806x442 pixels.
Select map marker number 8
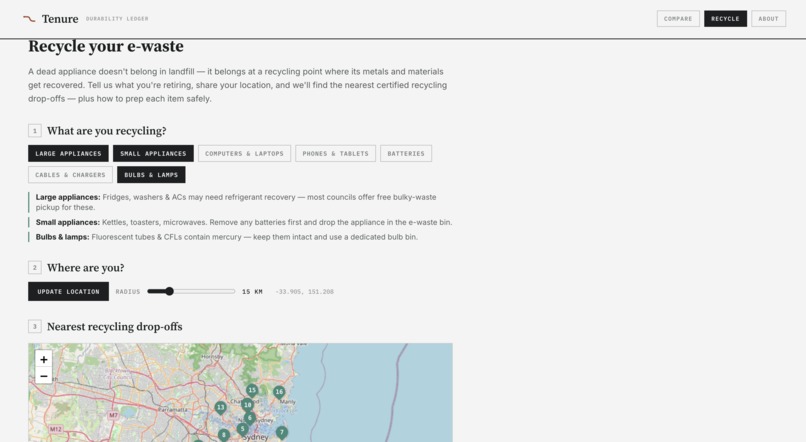pyautogui.click(x=224, y=435)
